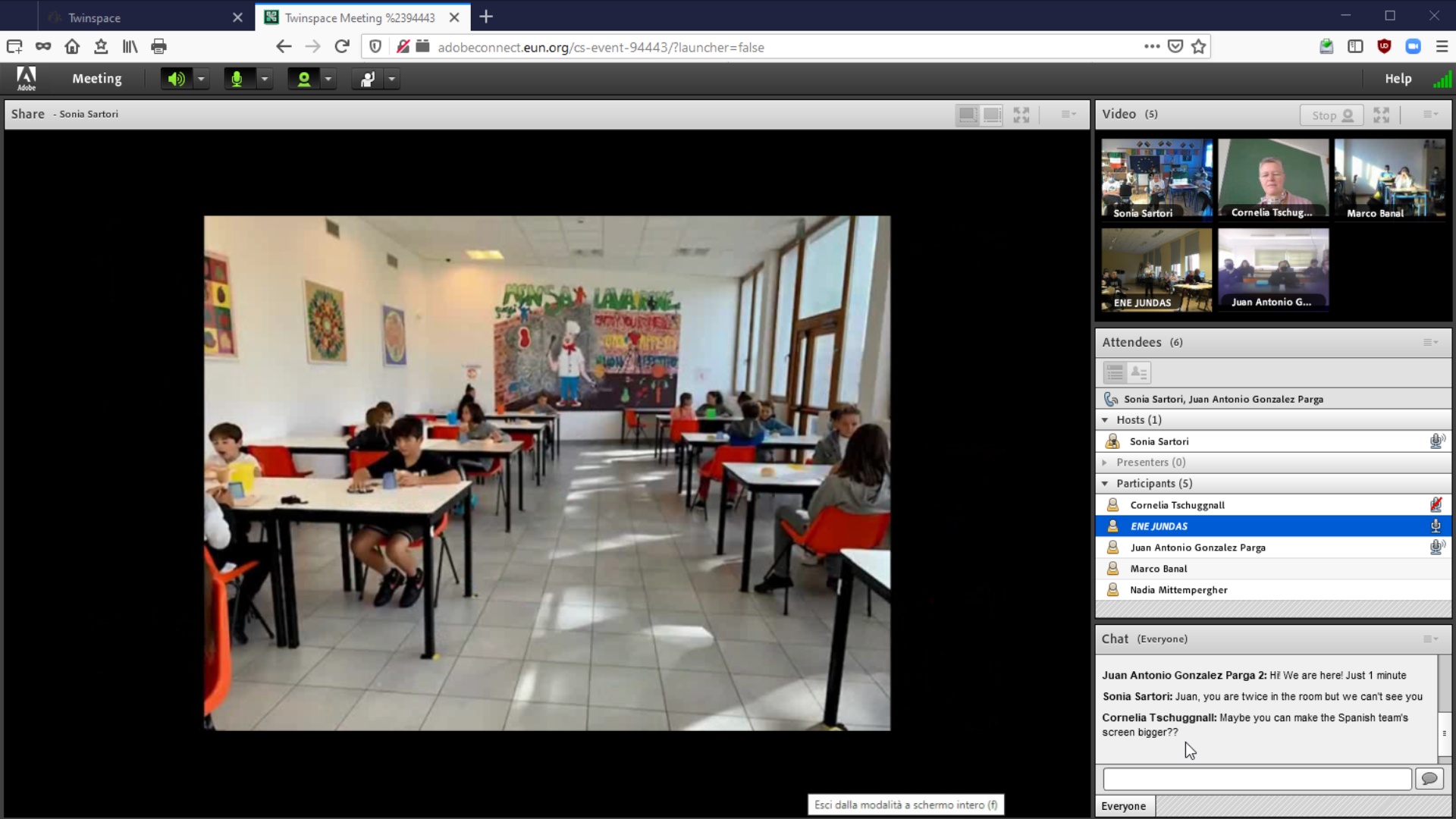
Task: Toggle full screen for Share pod
Action: 1021,115
